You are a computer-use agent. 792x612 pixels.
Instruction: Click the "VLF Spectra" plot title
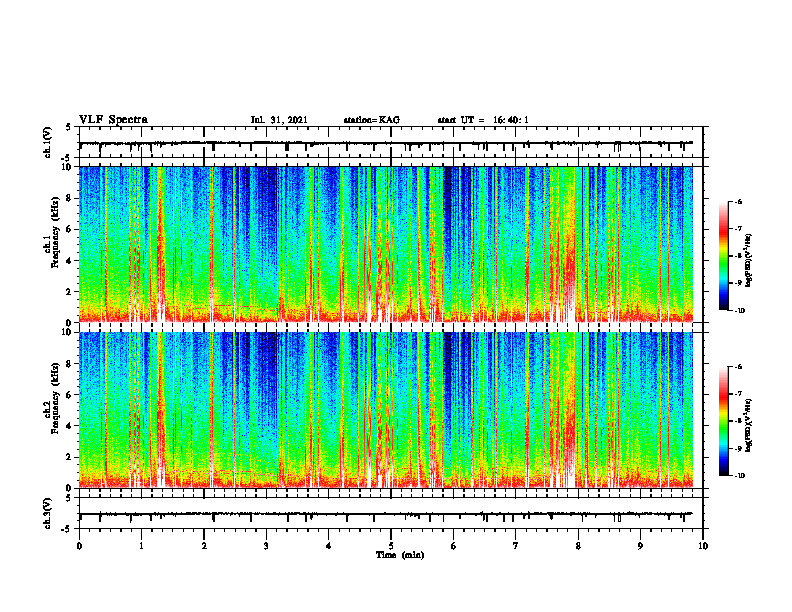(x=113, y=120)
